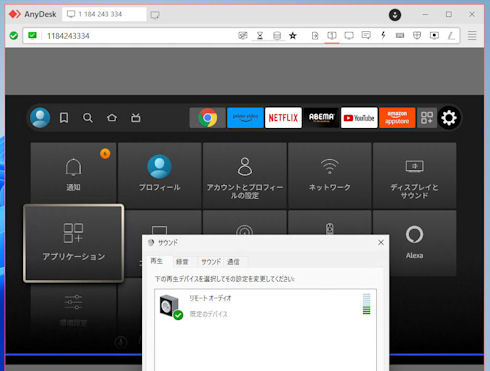Launch the YouTube app tile
This screenshot has height=371, width=490.
coord(359,118)
